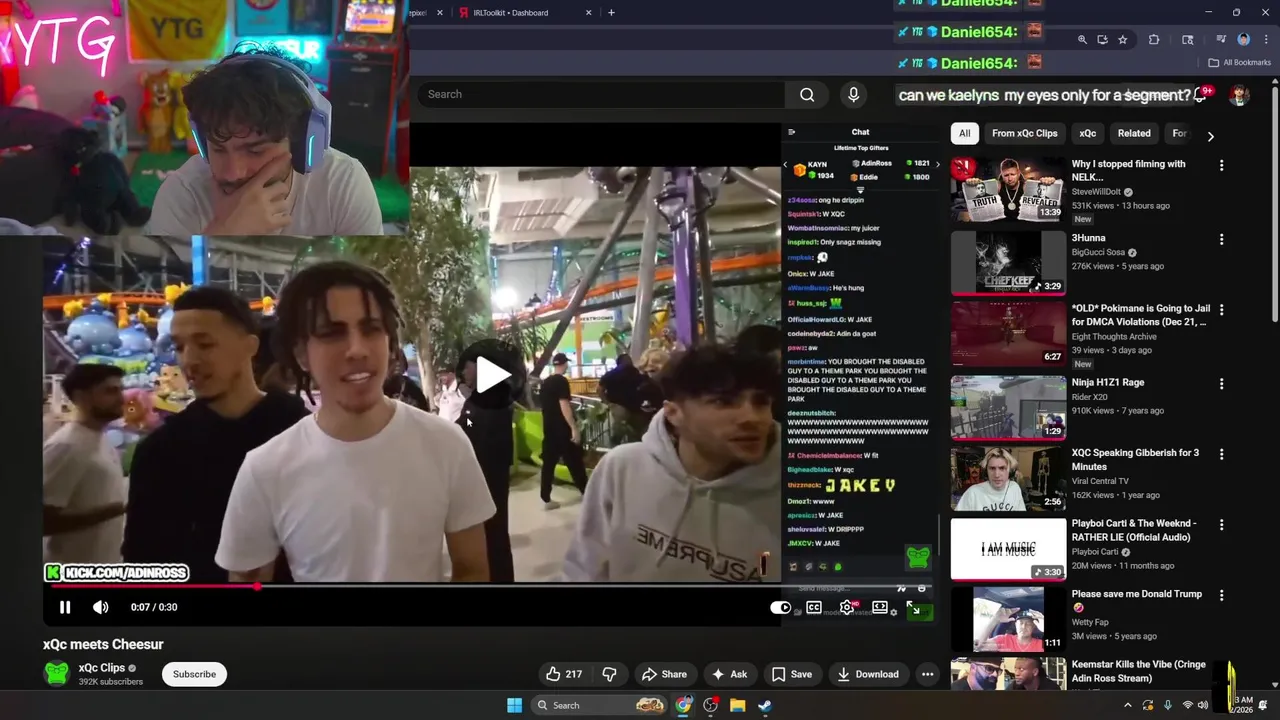Click the Windows taskbar Search box
The height and width of the screenshot is (720, 1280).
600,705
